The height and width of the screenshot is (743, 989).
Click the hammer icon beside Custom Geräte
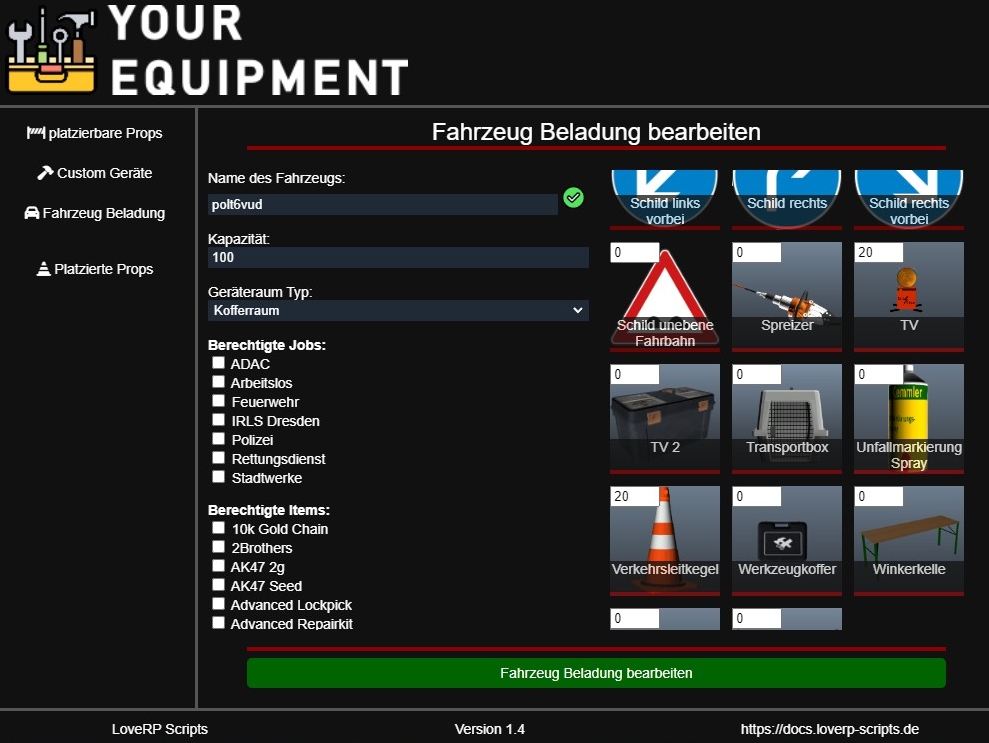pyautogui.click(x=45, y=173)
